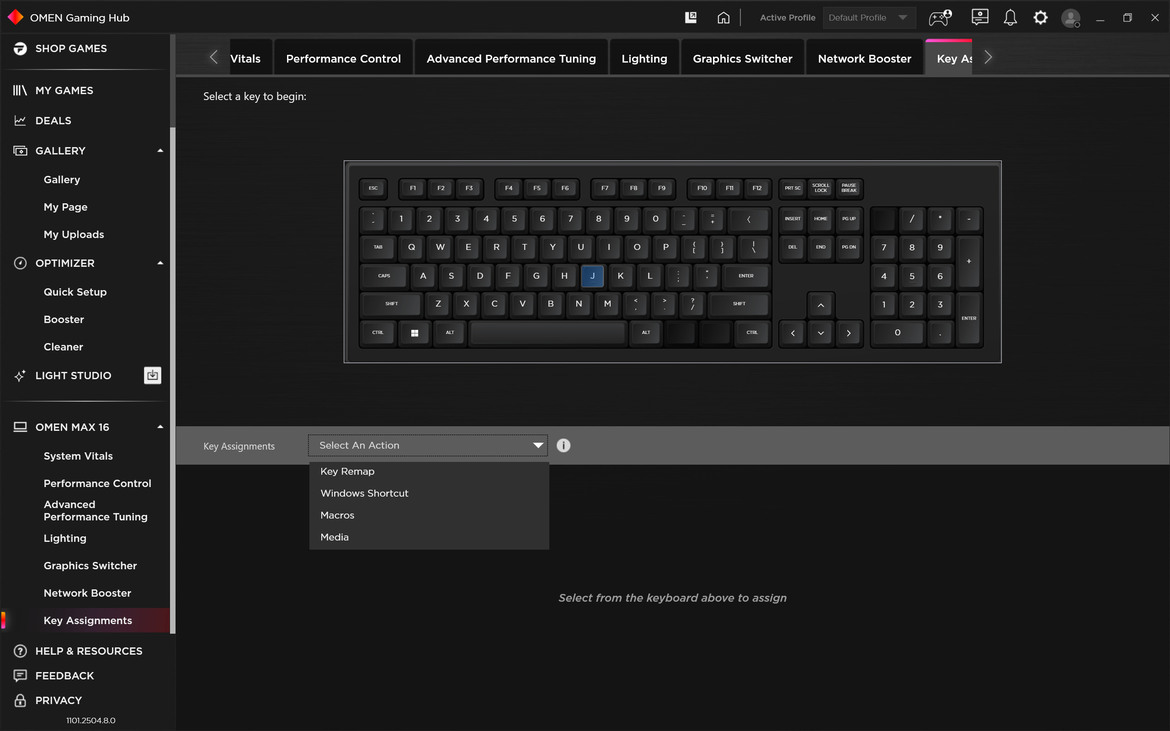Switch to the Lighting tab
This screenshot has height=731, width=1170.
coord(644,58)
